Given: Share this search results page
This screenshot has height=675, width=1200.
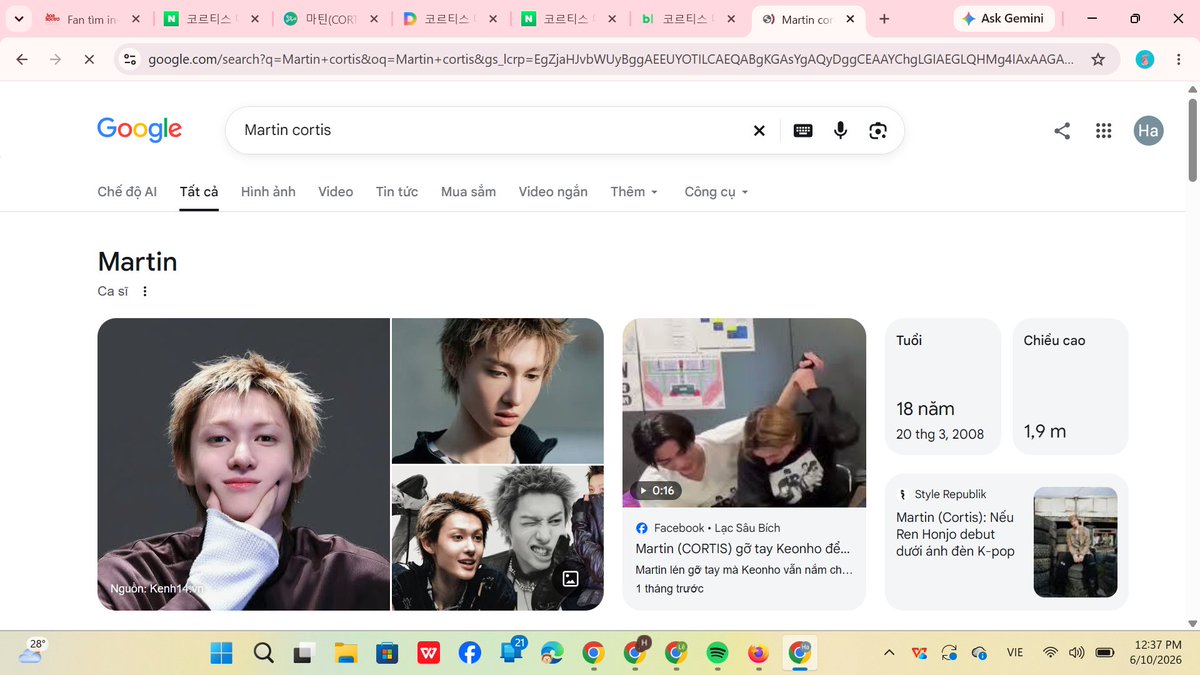Looking at the screenshot, I should coord(1062,130).
